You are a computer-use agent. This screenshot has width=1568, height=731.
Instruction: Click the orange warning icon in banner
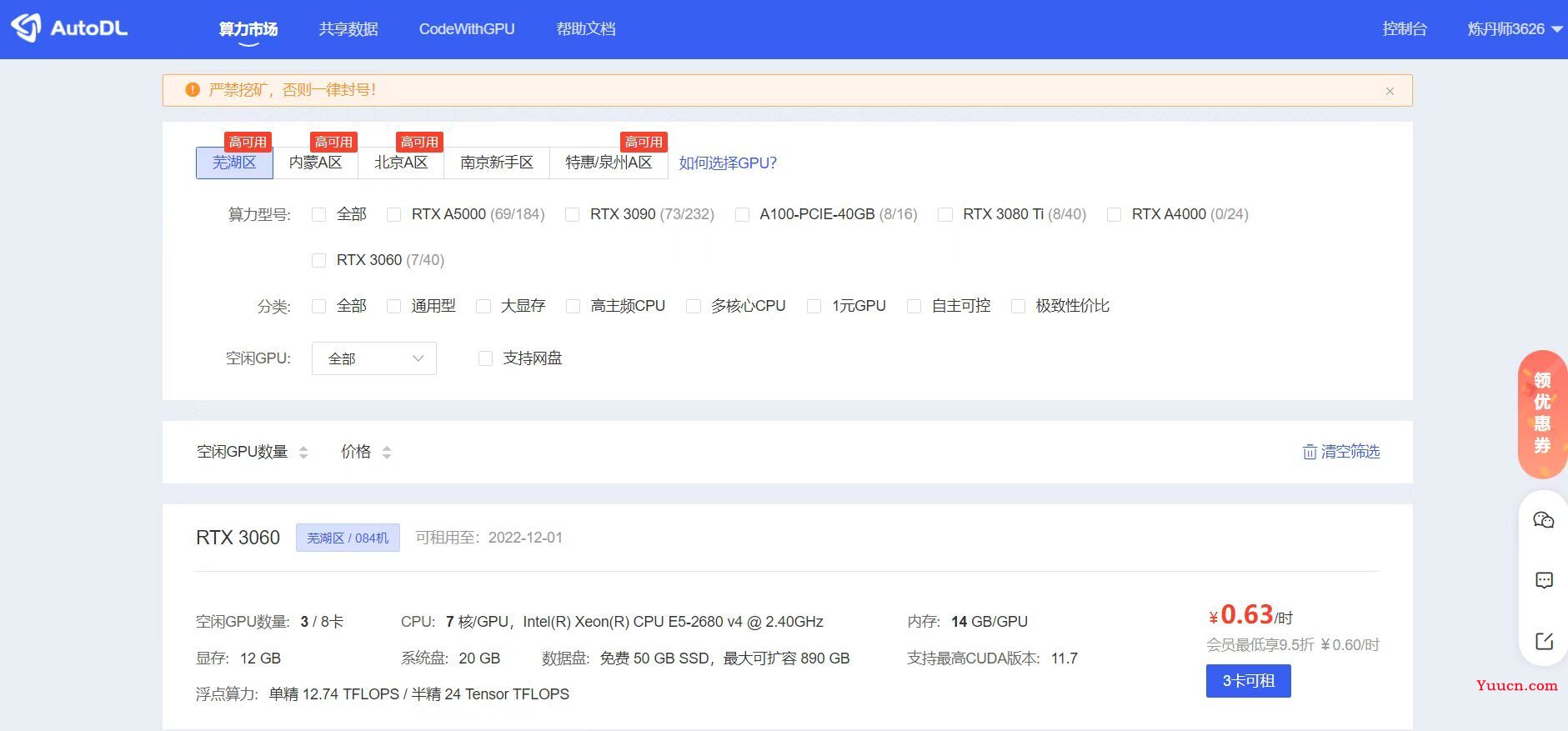pyautogui.click(x=193, y=89)
